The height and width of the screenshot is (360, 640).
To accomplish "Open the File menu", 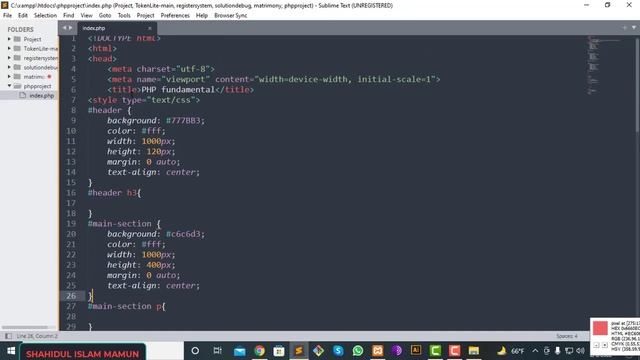I will coord(7,16).
